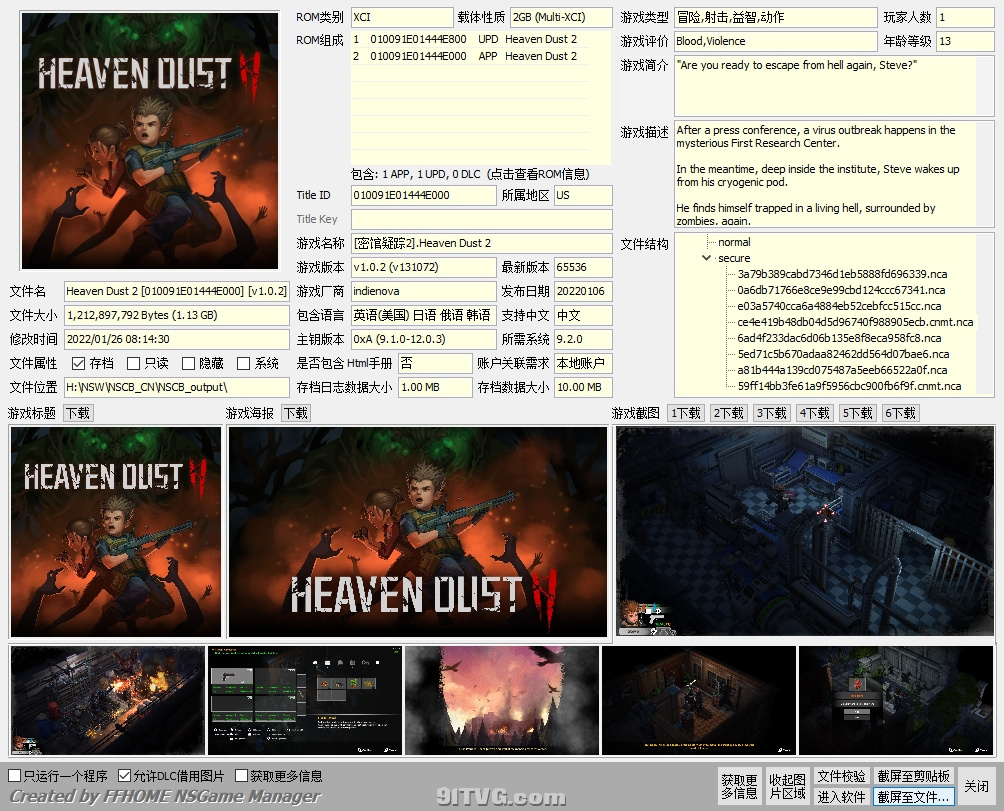The image size is (1004, 811).
Task: Open the large main game screenshot
Action: coord(805,532)
